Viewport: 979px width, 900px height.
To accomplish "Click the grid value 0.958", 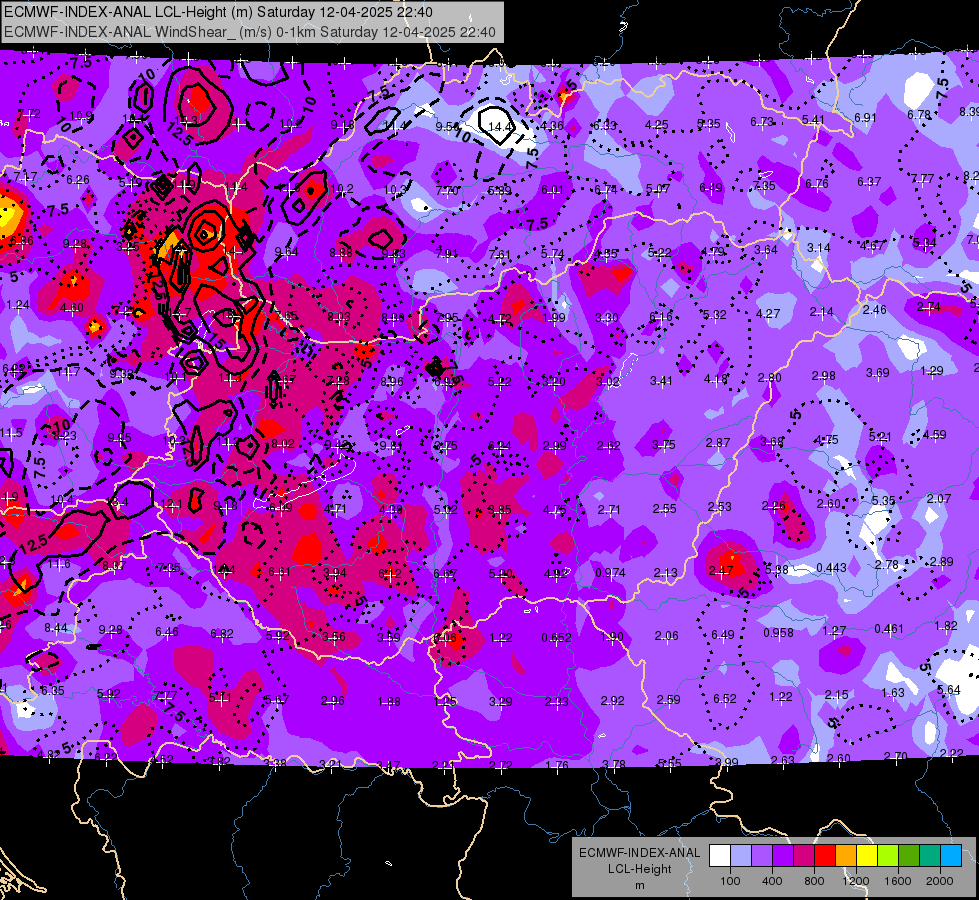I will pos(779,633).
